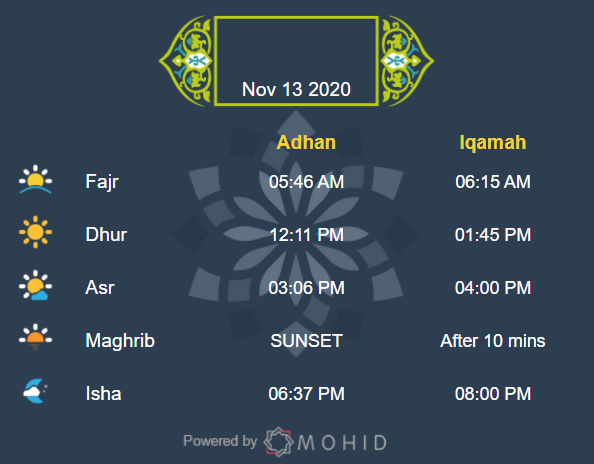The width and height of the screenshot is (594, 464).
Task: Click the After 10 mins iqamah entry
Action: tap(493, 341)
